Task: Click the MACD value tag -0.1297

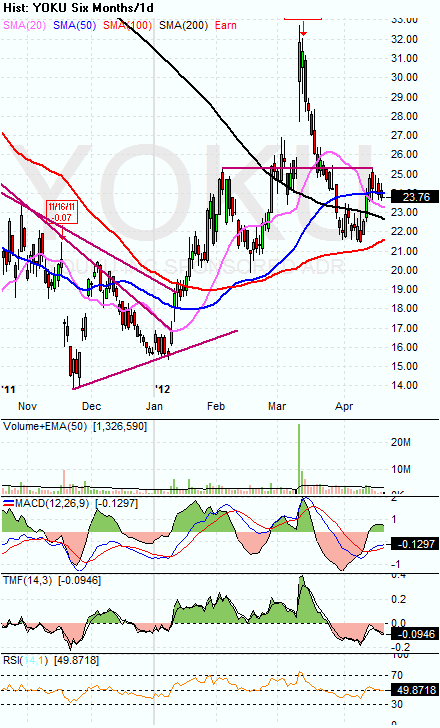Action: pos(416,544)
